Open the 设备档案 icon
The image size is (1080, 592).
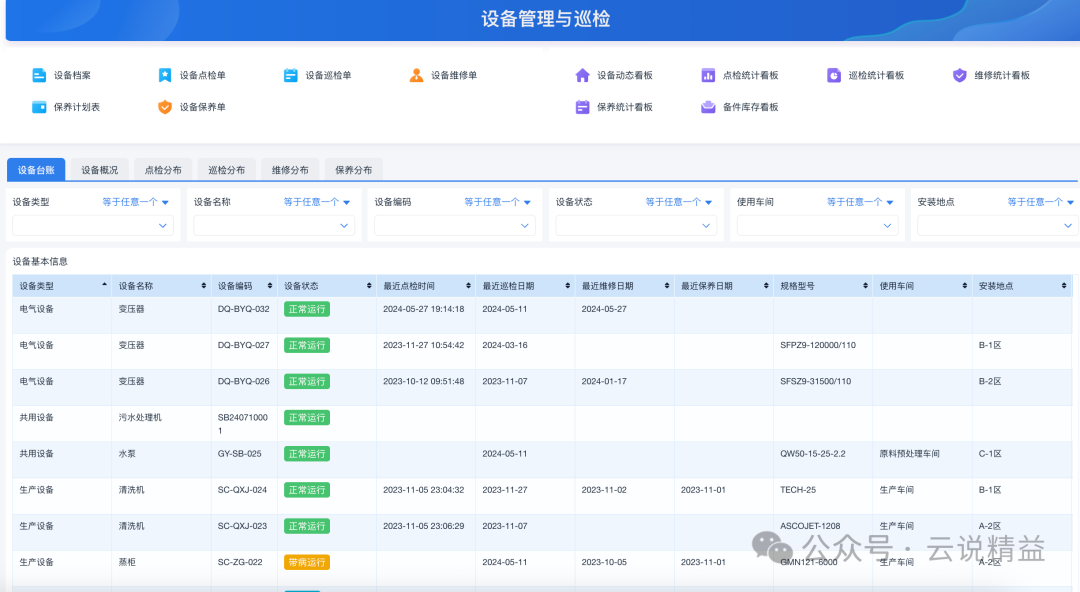39,75
